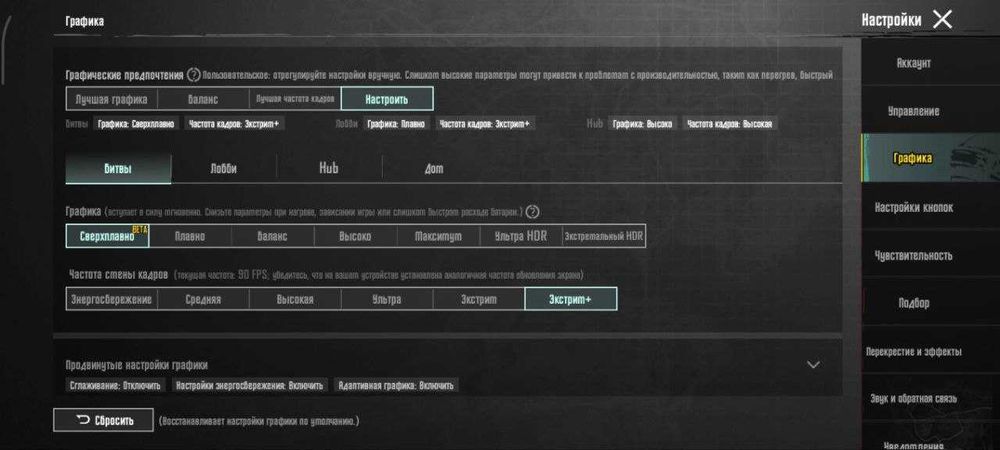
Task: Choose Баланс graphics quality option
Action: point(272,236)
